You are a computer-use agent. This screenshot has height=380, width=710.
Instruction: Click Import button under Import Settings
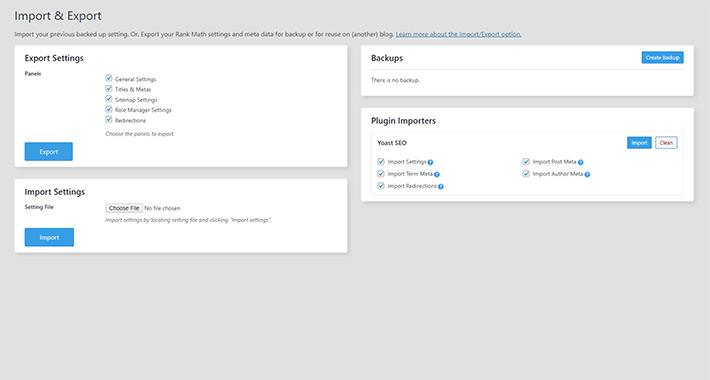coord(49,237)
